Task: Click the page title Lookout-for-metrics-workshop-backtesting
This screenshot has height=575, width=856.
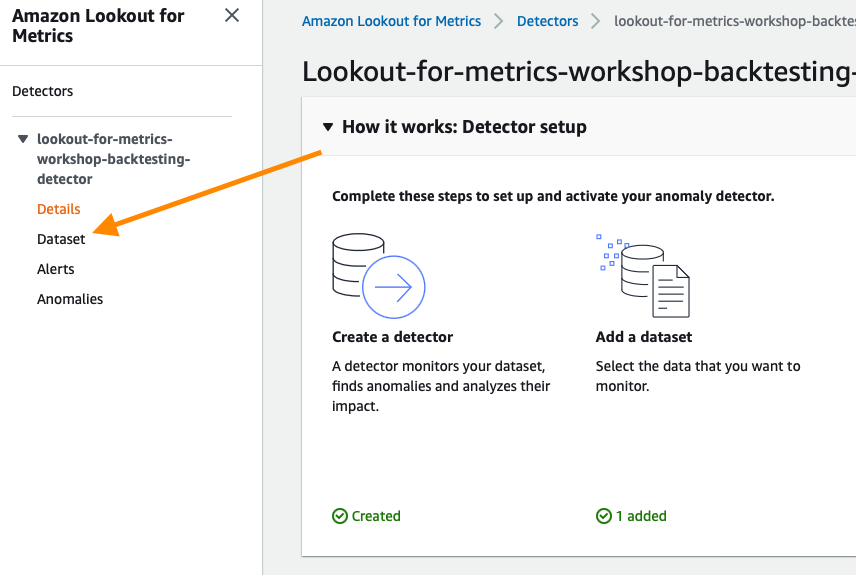Action: click(579, 72)
